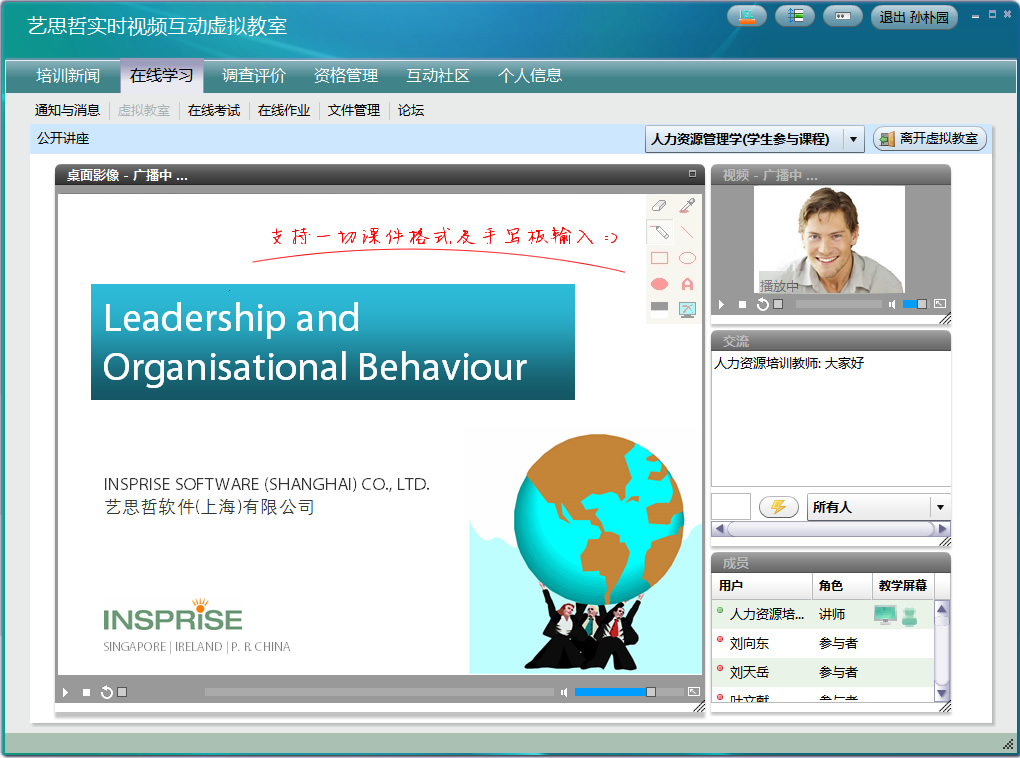The height and width of the screenshot is (758, 1020).
Task: Click the chat message input field
Action: (731, 507)
